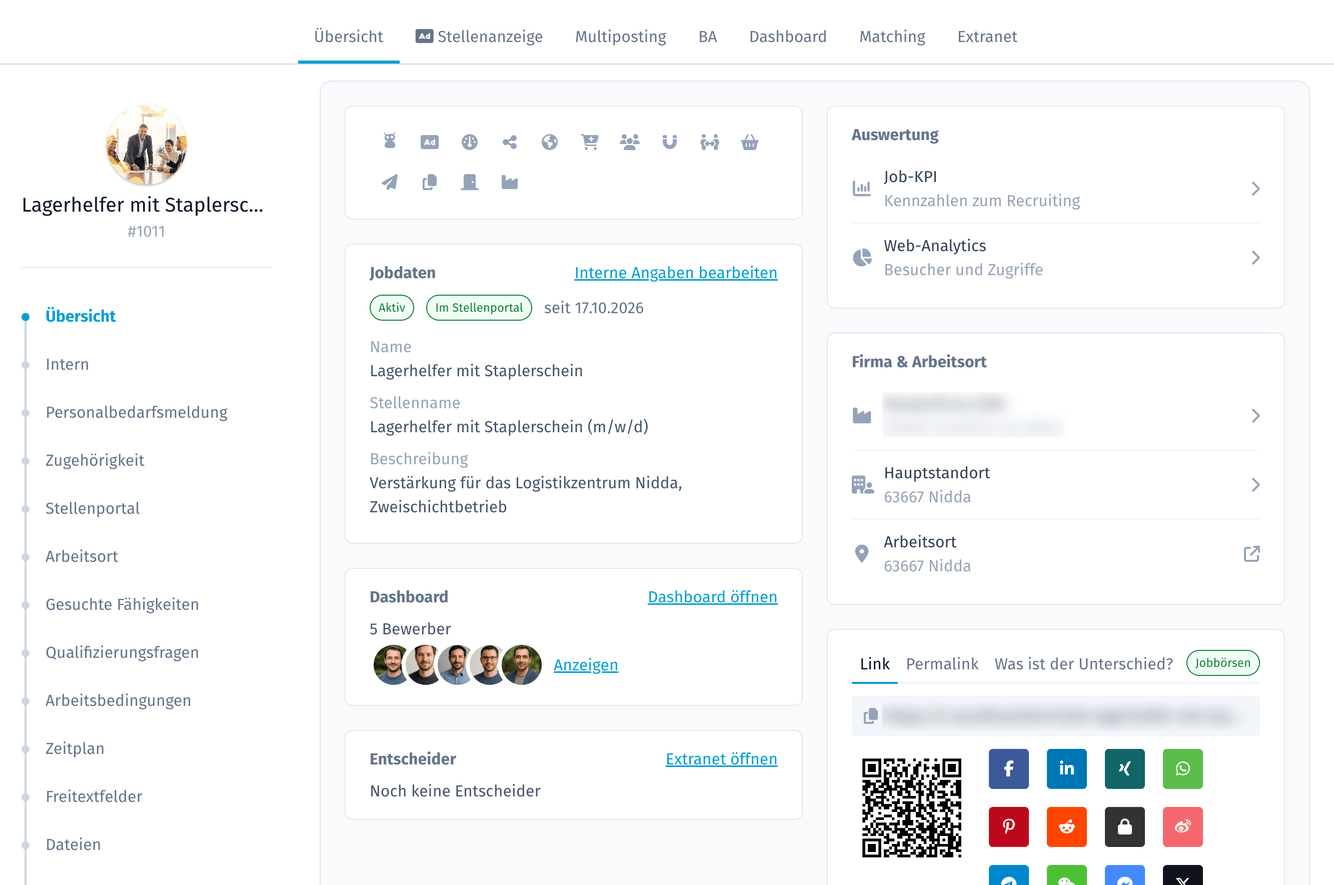Copy the job link with the copy icon
The width and height of the screenshot is (1334, 885).
pyautogui.click(x=871, y=716)
